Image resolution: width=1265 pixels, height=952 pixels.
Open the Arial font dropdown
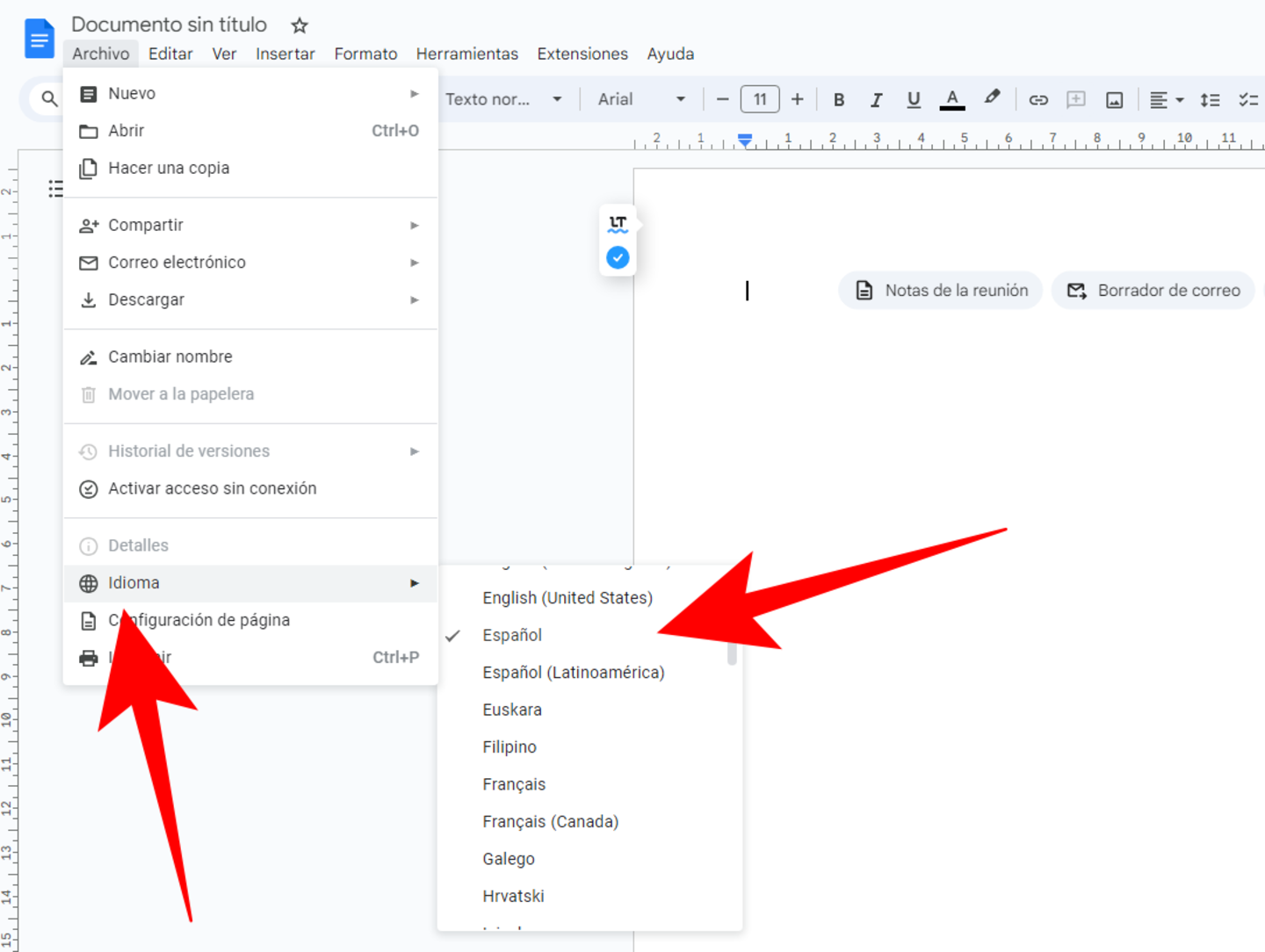641,99
